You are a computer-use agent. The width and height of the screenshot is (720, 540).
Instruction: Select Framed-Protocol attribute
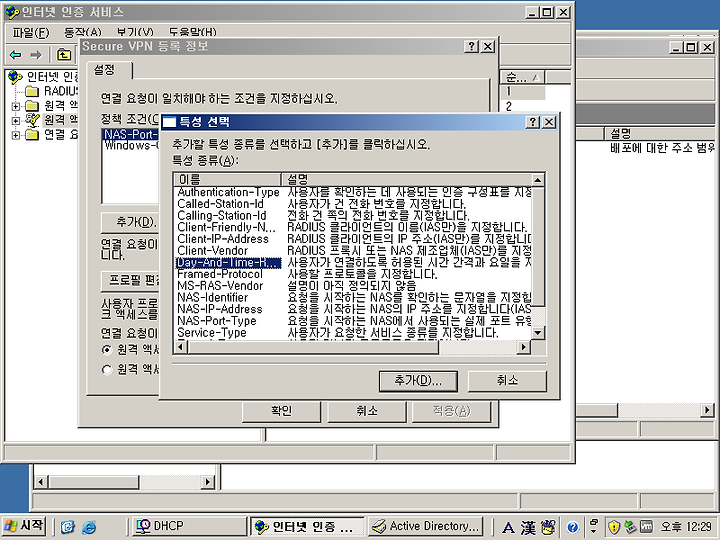point(220,274)
